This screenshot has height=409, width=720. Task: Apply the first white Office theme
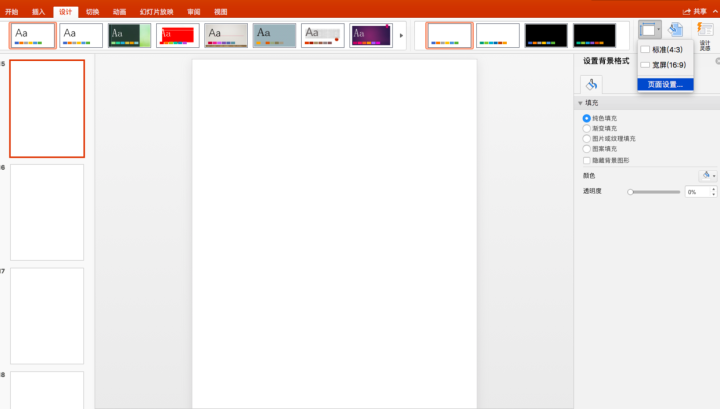(x=33, y=35)
